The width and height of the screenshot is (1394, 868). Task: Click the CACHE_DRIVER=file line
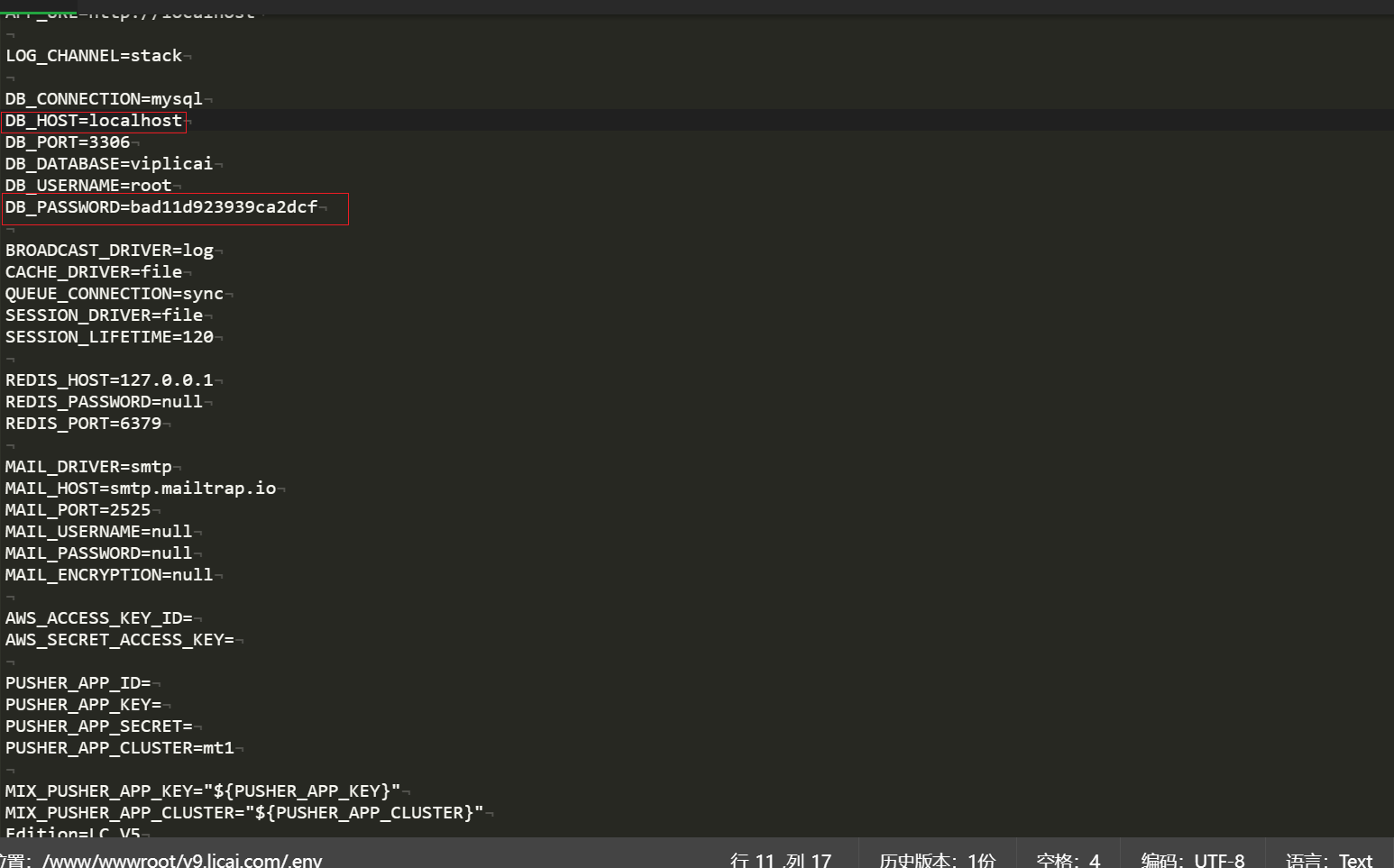pyautogui.click(x=94, y=272)
